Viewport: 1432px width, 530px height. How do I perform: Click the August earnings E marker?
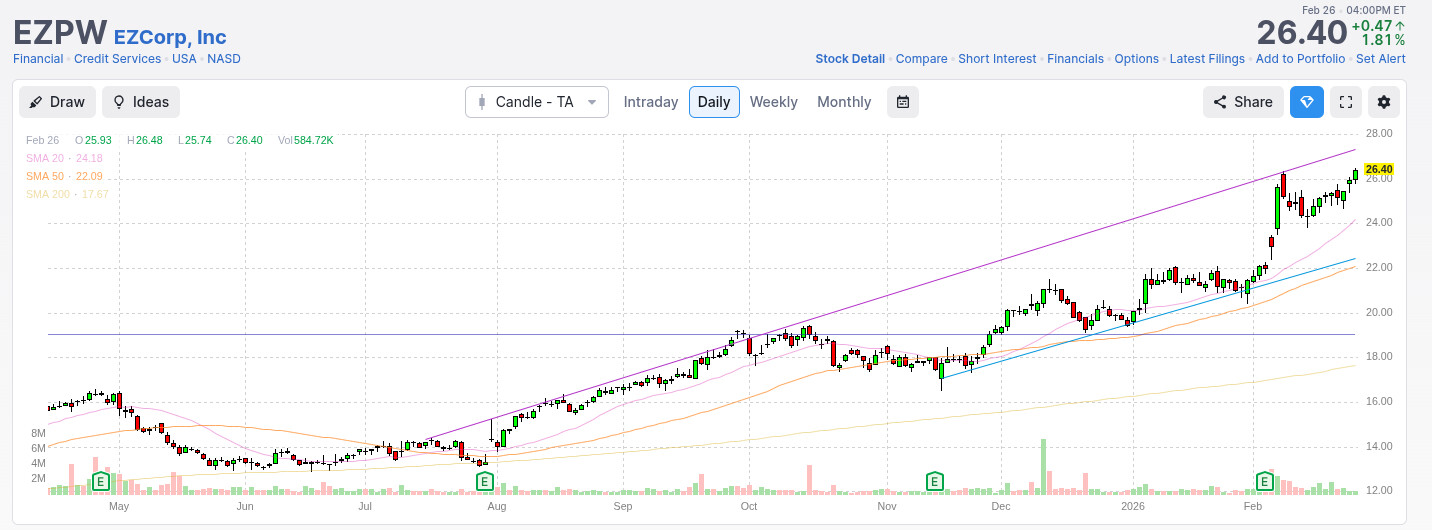click(484, 482)
